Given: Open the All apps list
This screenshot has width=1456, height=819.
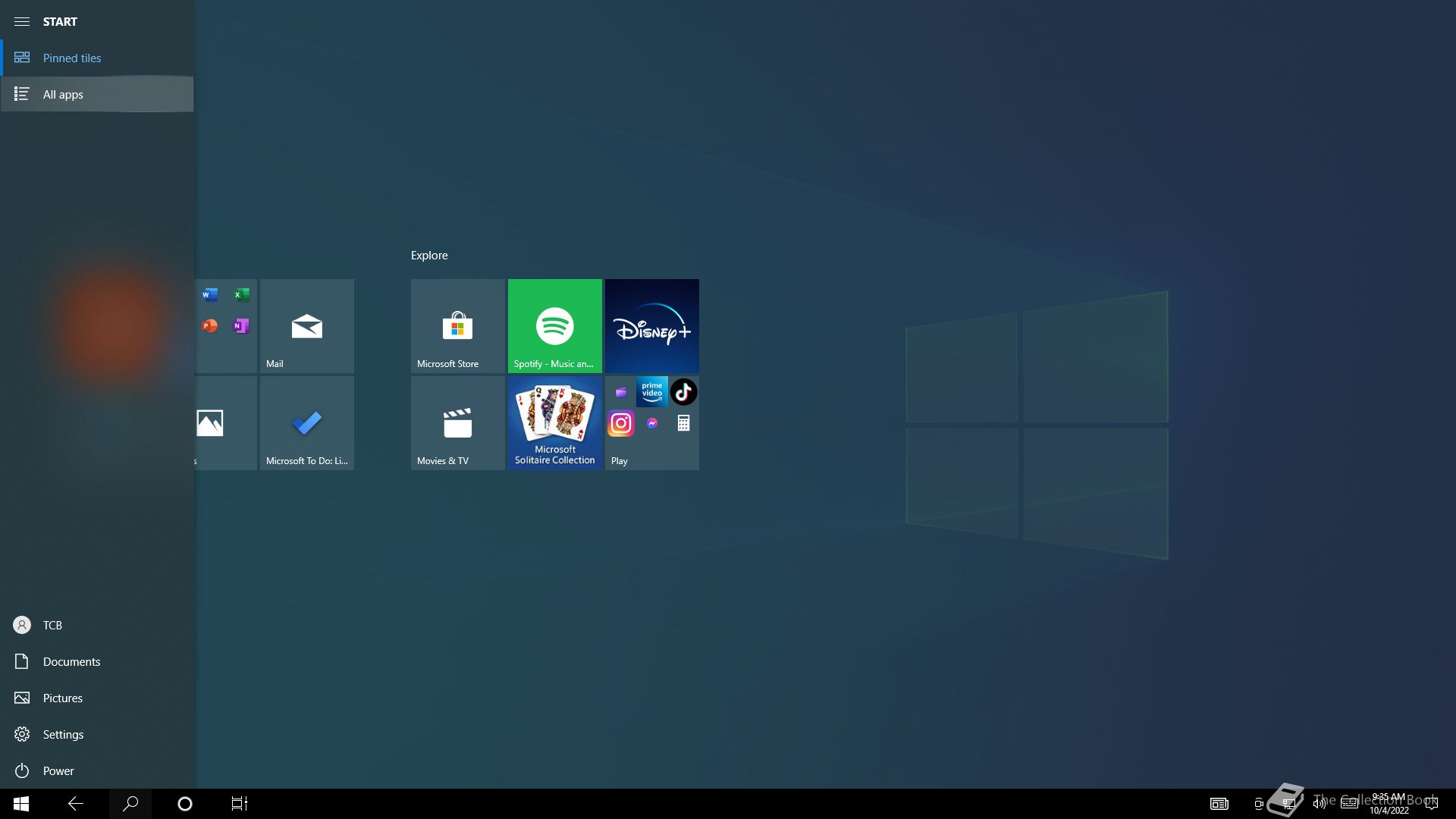Looking at the screenshot, I should click(97, 94).
